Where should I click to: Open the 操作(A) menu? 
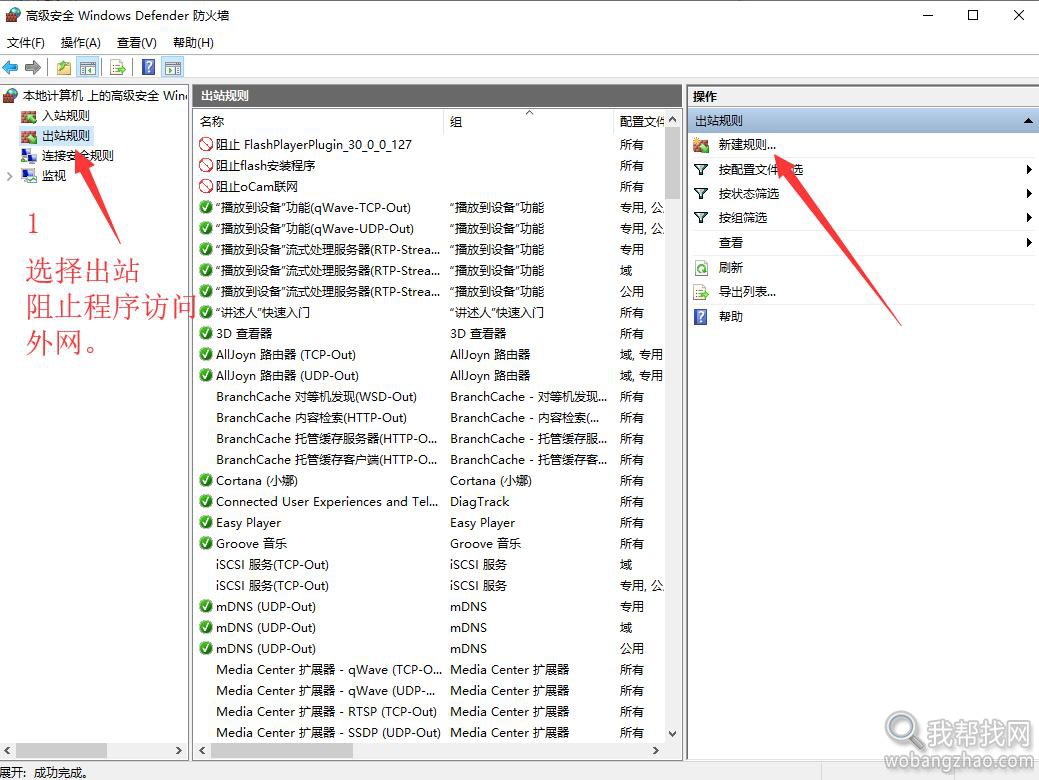pyautogui.click(x=81, y=43)
